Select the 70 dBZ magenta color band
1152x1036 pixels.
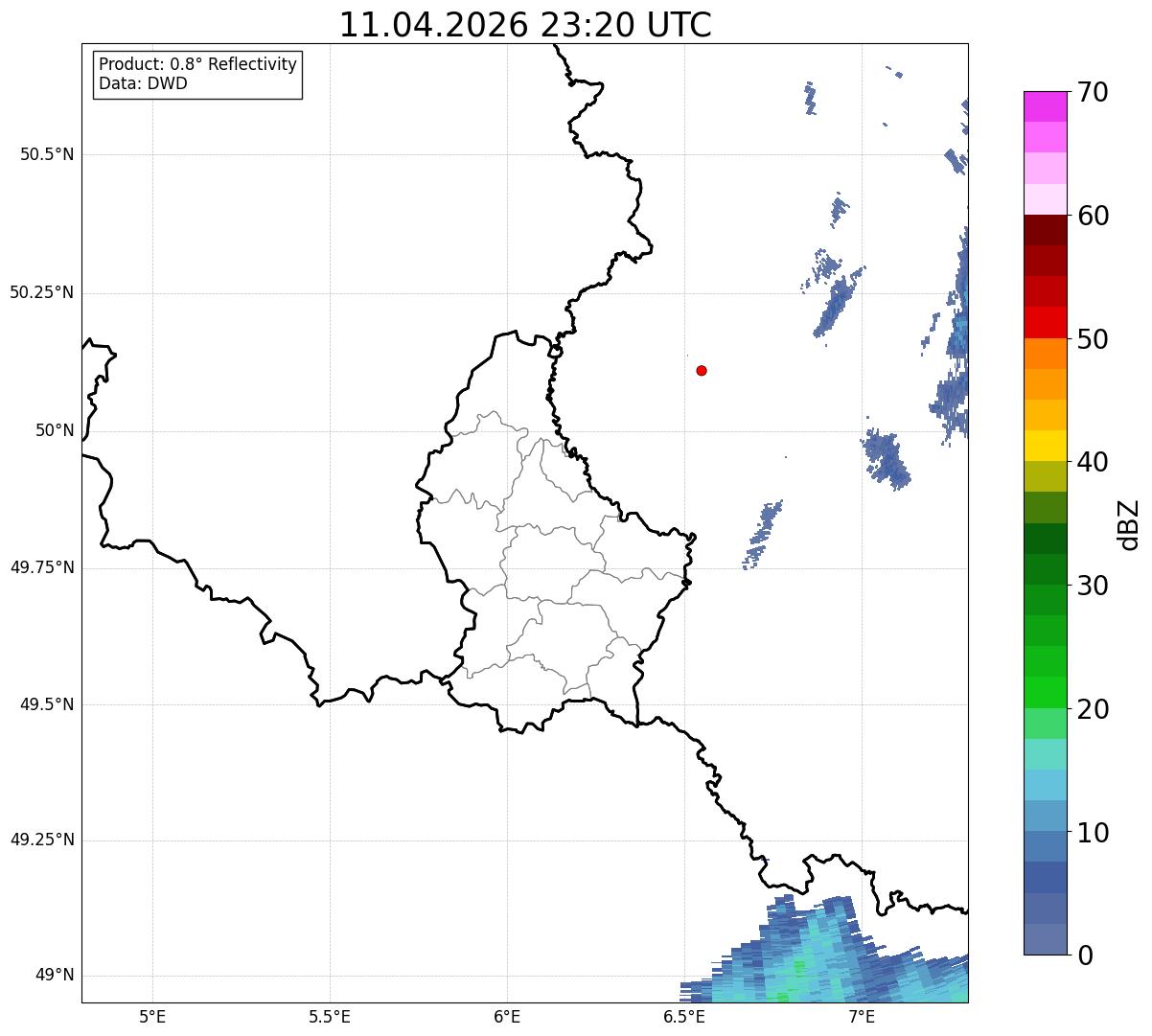pyautogui.click(x=1046, y=106)
